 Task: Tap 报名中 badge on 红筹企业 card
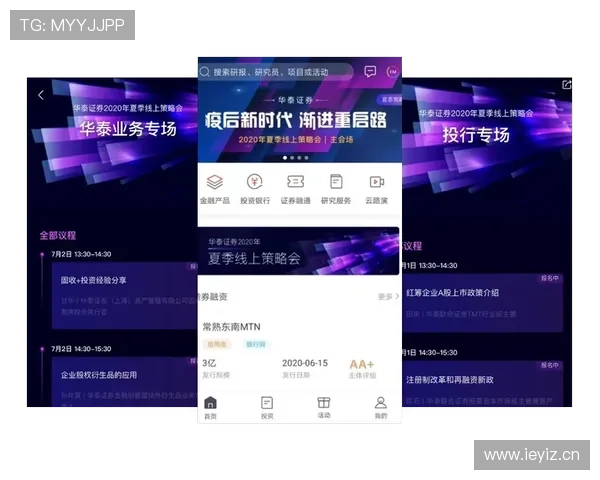(x=550, y=278)
